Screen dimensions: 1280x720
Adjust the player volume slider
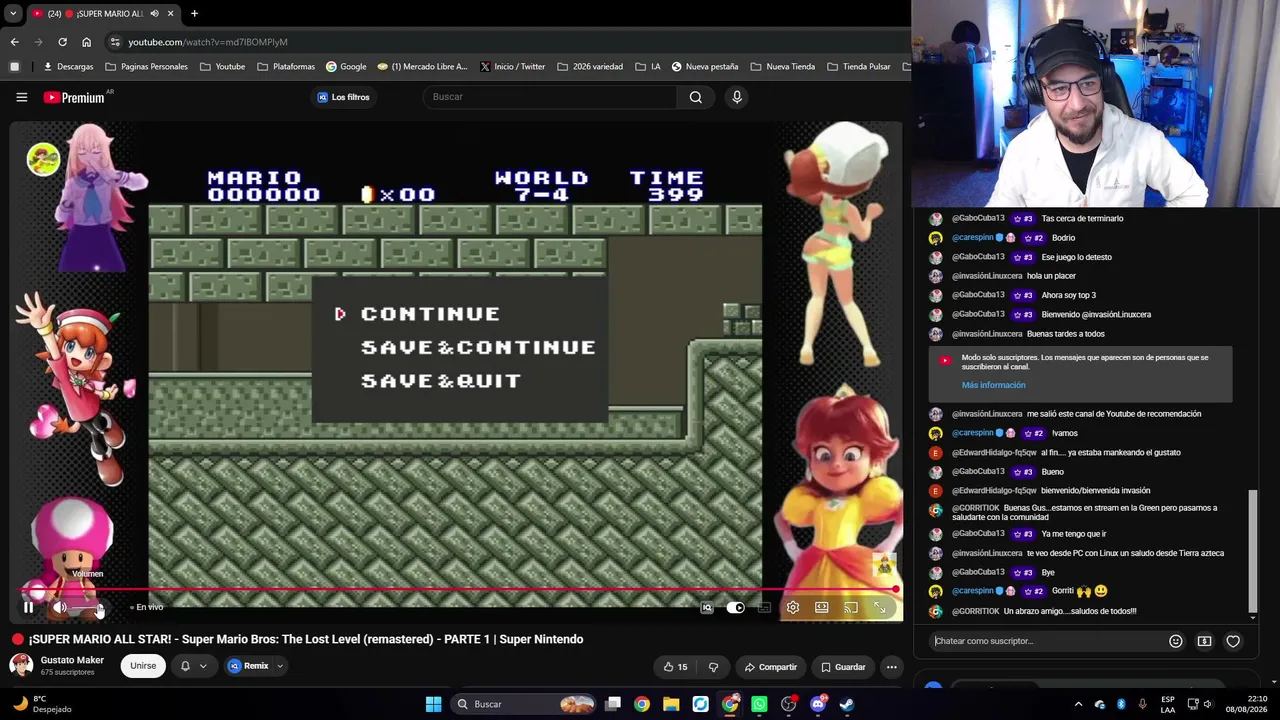[87, 607]
